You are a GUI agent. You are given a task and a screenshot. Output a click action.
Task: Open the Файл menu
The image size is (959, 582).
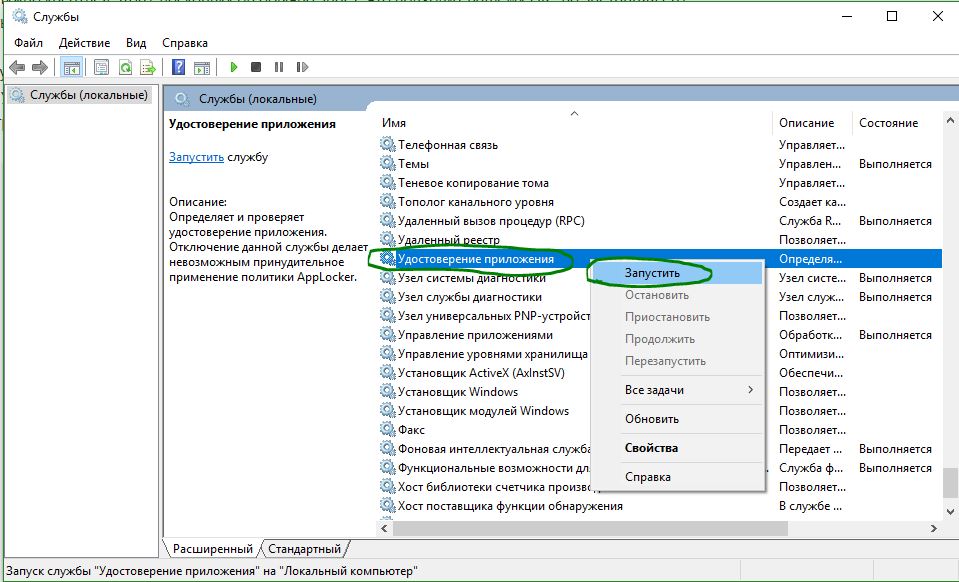coord(29,43)
